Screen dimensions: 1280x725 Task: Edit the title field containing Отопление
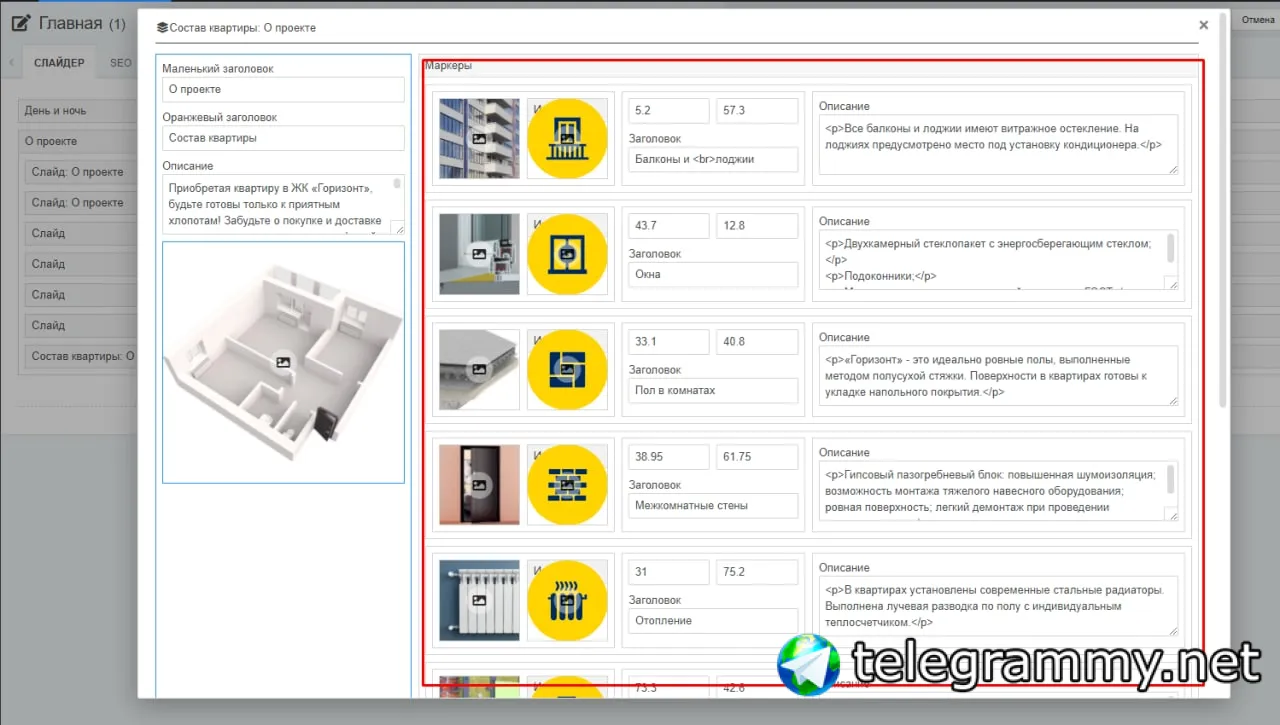[713, 620]
